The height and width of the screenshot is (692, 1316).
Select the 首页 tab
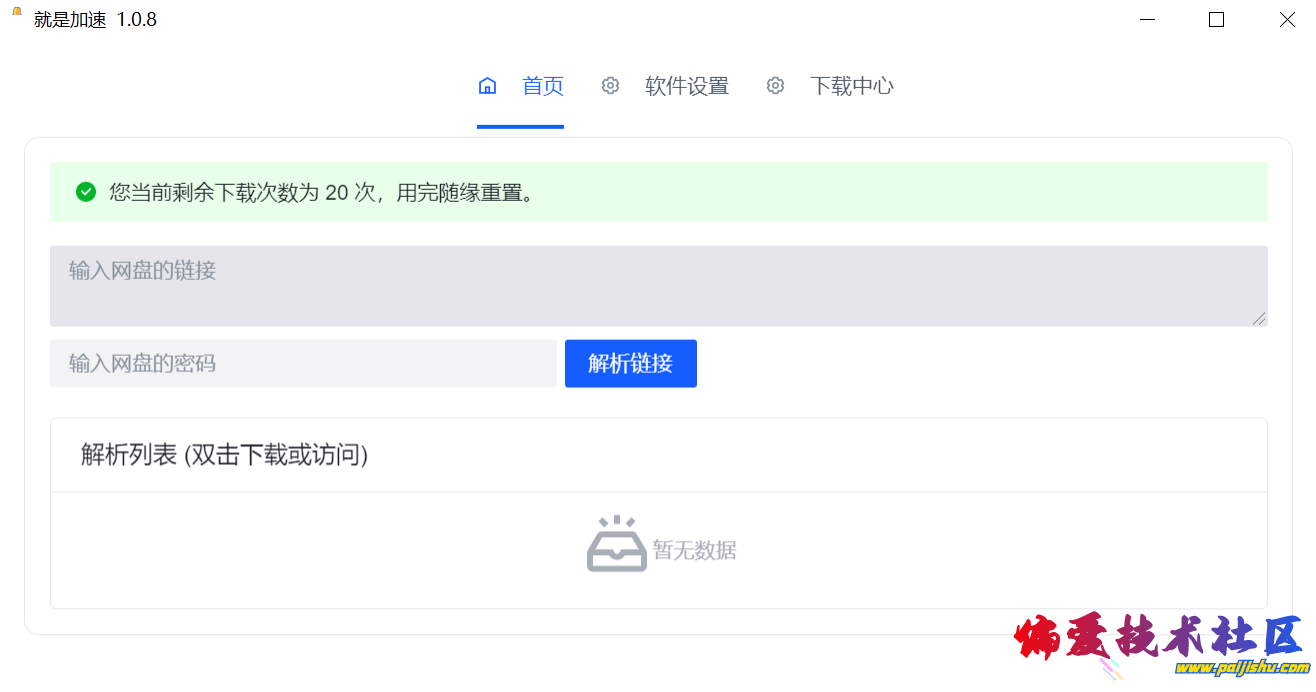coord(543,86)
